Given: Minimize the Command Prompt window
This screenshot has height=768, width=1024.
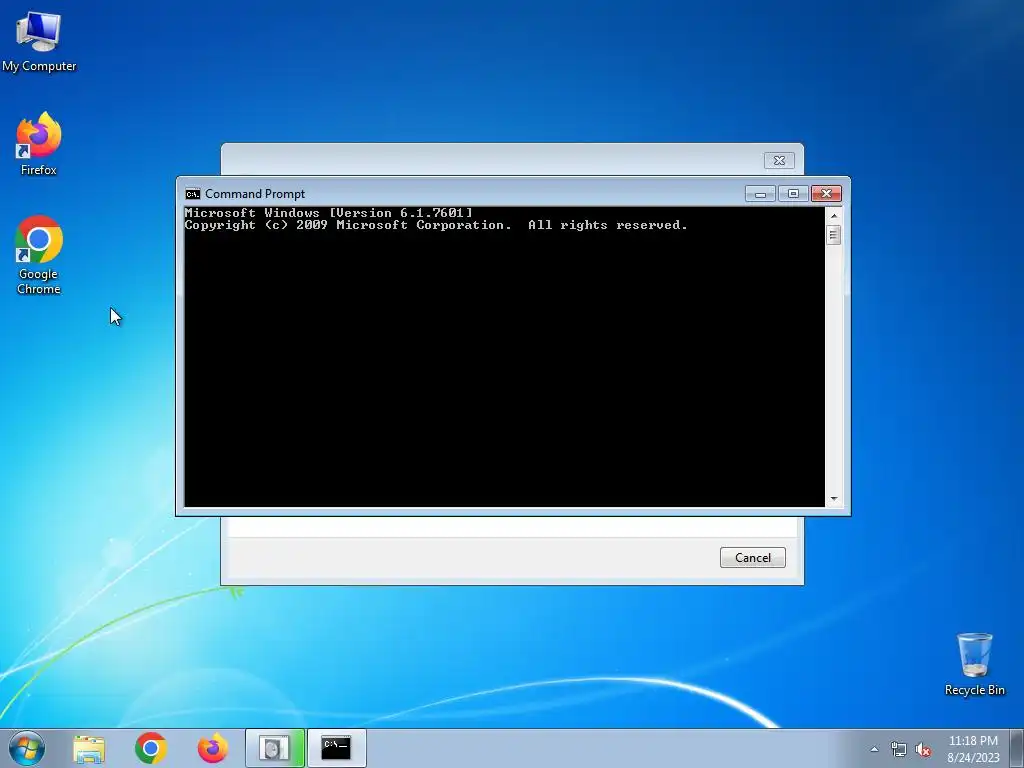Looking at the screenshot, I should (760, 194).
